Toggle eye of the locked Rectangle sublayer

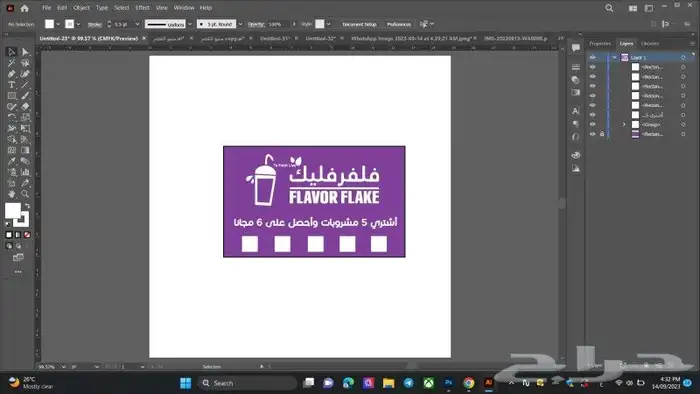coord(593,134)
